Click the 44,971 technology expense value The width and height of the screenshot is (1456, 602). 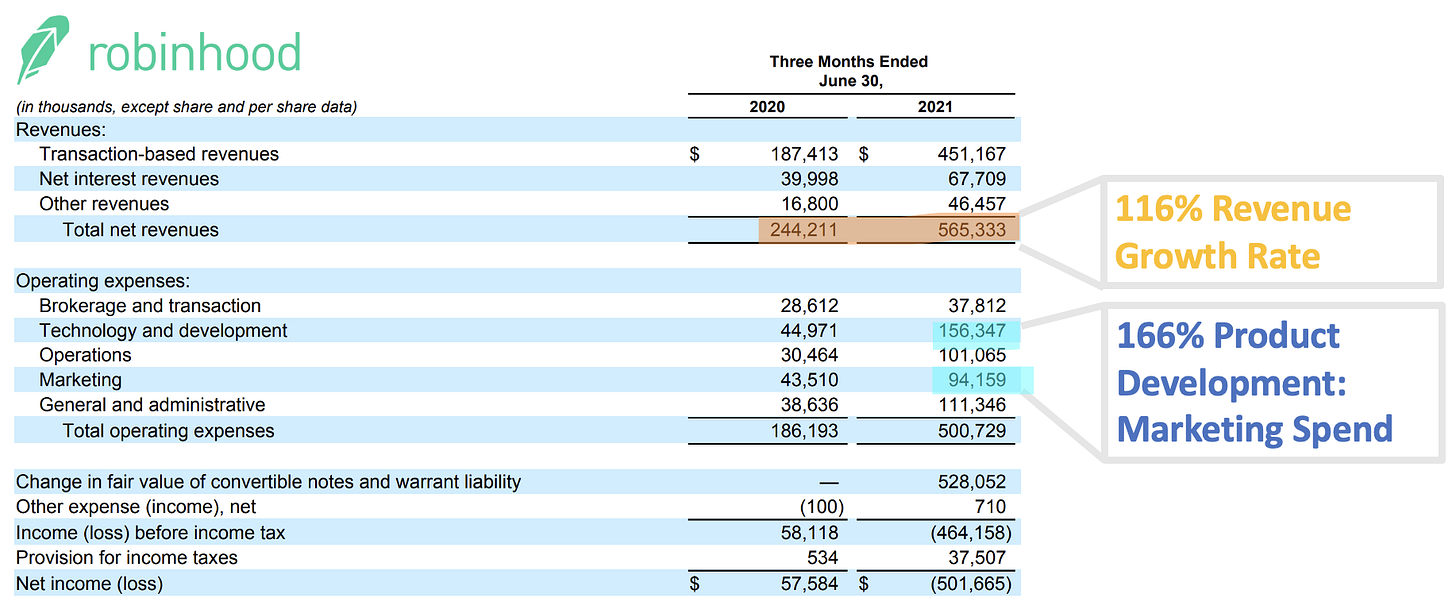click(810, 330)
